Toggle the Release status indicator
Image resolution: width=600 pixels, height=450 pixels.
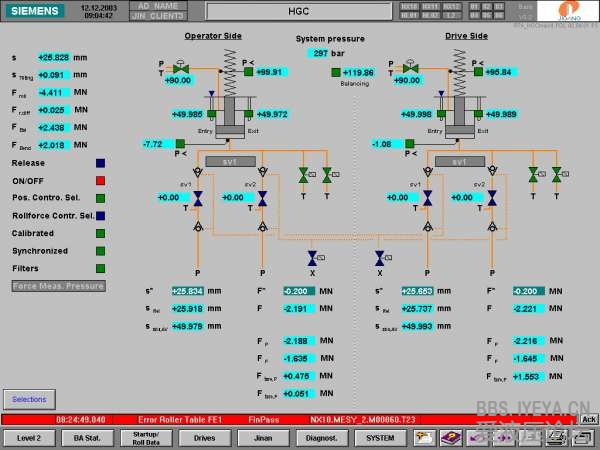(x=100, y=162)
